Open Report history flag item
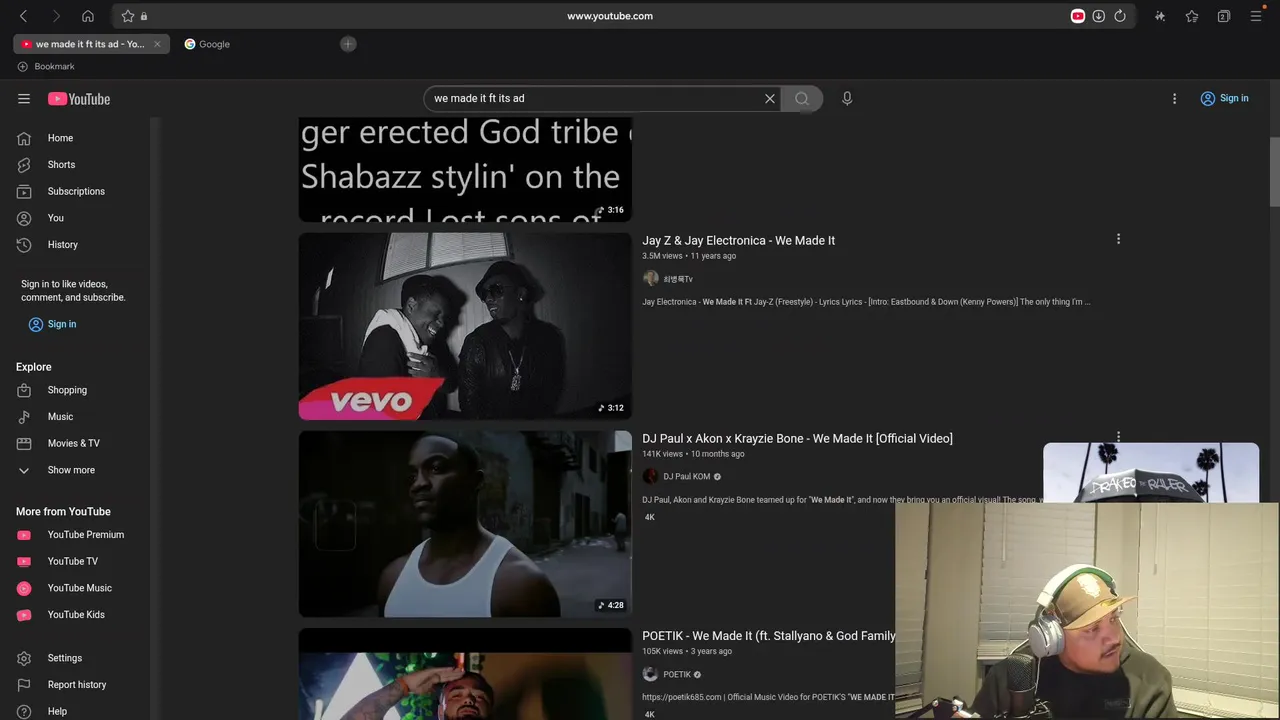 coord(76,685)
